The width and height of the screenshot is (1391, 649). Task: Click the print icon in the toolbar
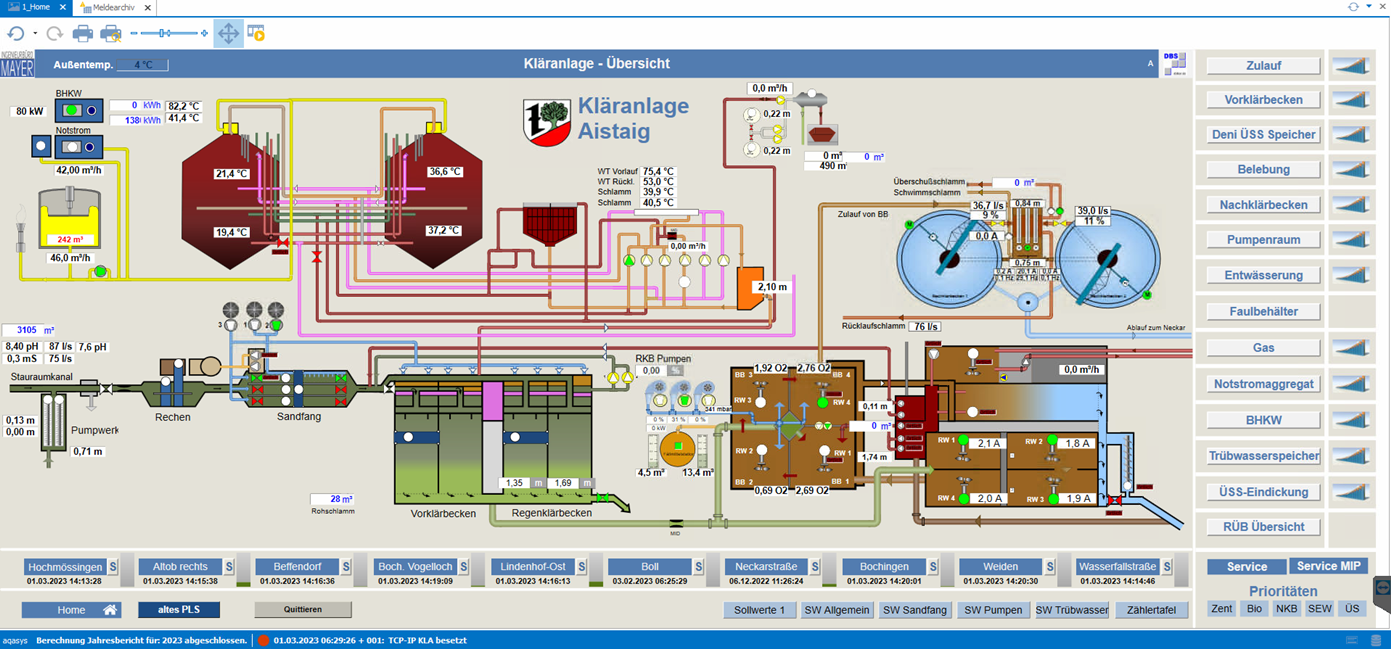click(x=83, y=34)
